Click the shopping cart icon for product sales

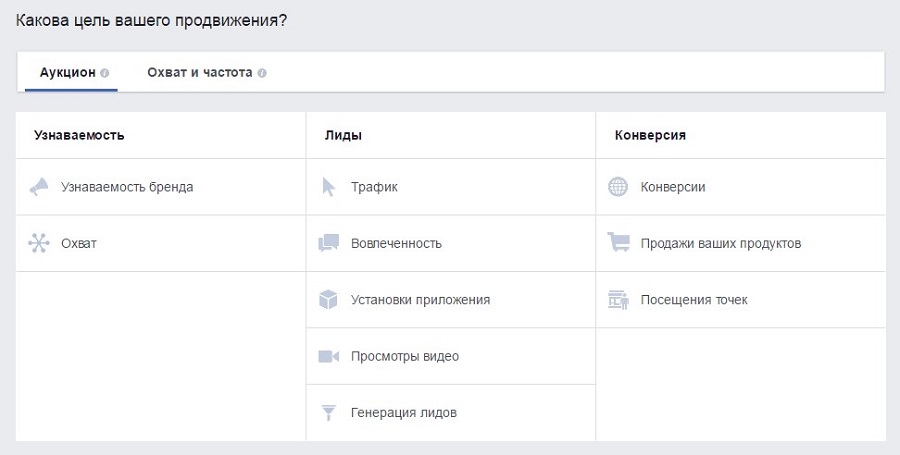click(x=619, y=243)
